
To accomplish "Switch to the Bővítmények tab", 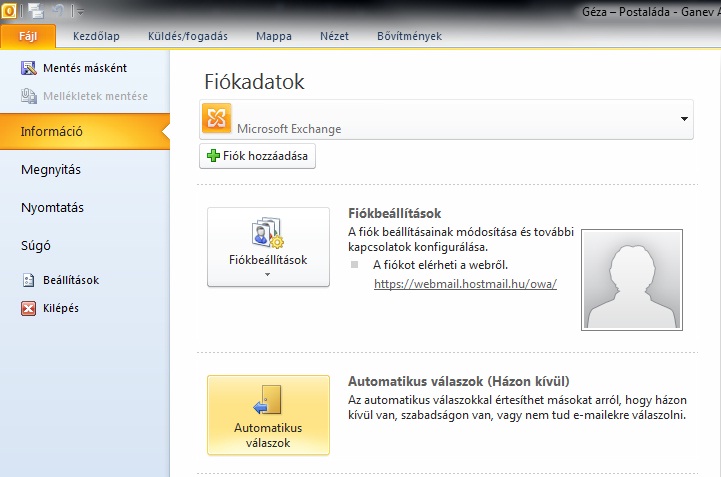I will [409, 36].
